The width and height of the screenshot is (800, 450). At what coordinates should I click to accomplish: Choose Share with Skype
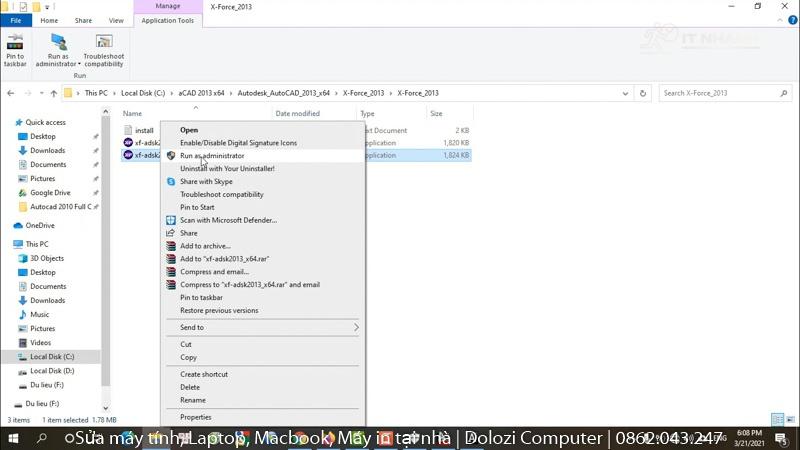click(x=263, y=182)
